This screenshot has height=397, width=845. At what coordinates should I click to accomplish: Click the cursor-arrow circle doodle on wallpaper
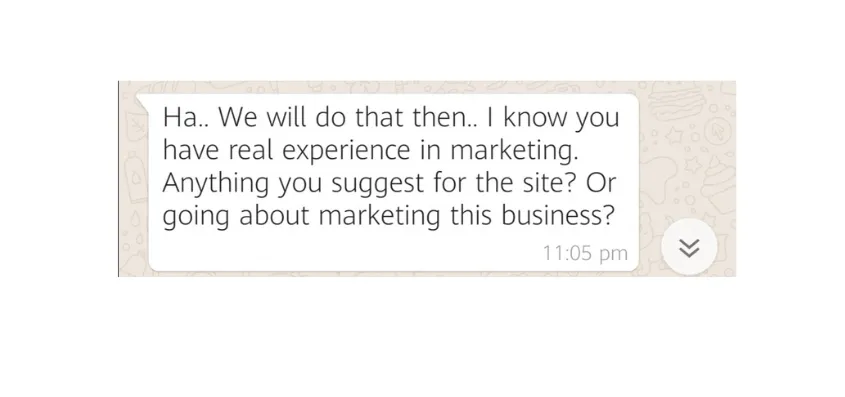(x=717, y=132)
